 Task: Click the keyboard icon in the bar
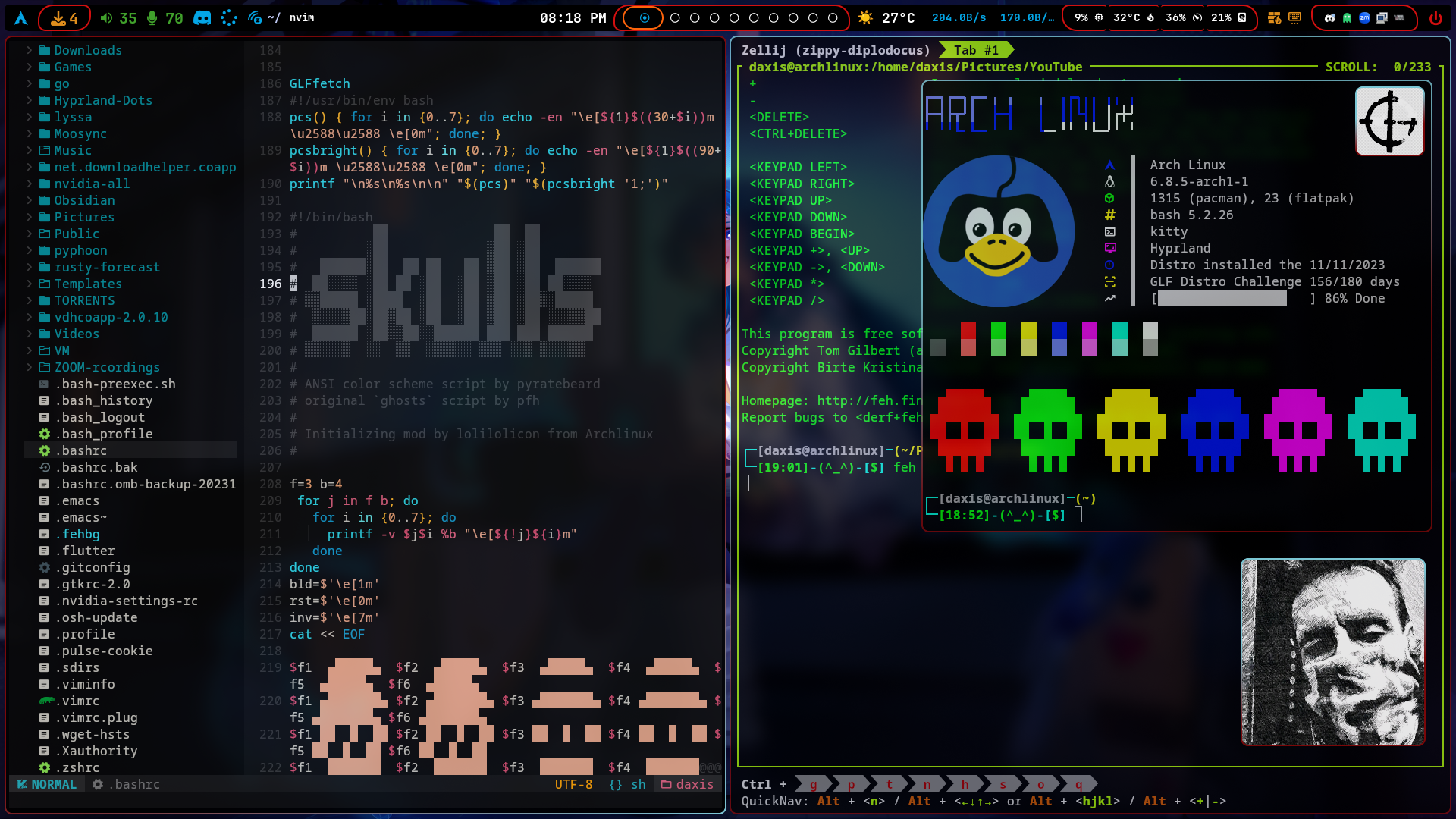click(1294, 18)
